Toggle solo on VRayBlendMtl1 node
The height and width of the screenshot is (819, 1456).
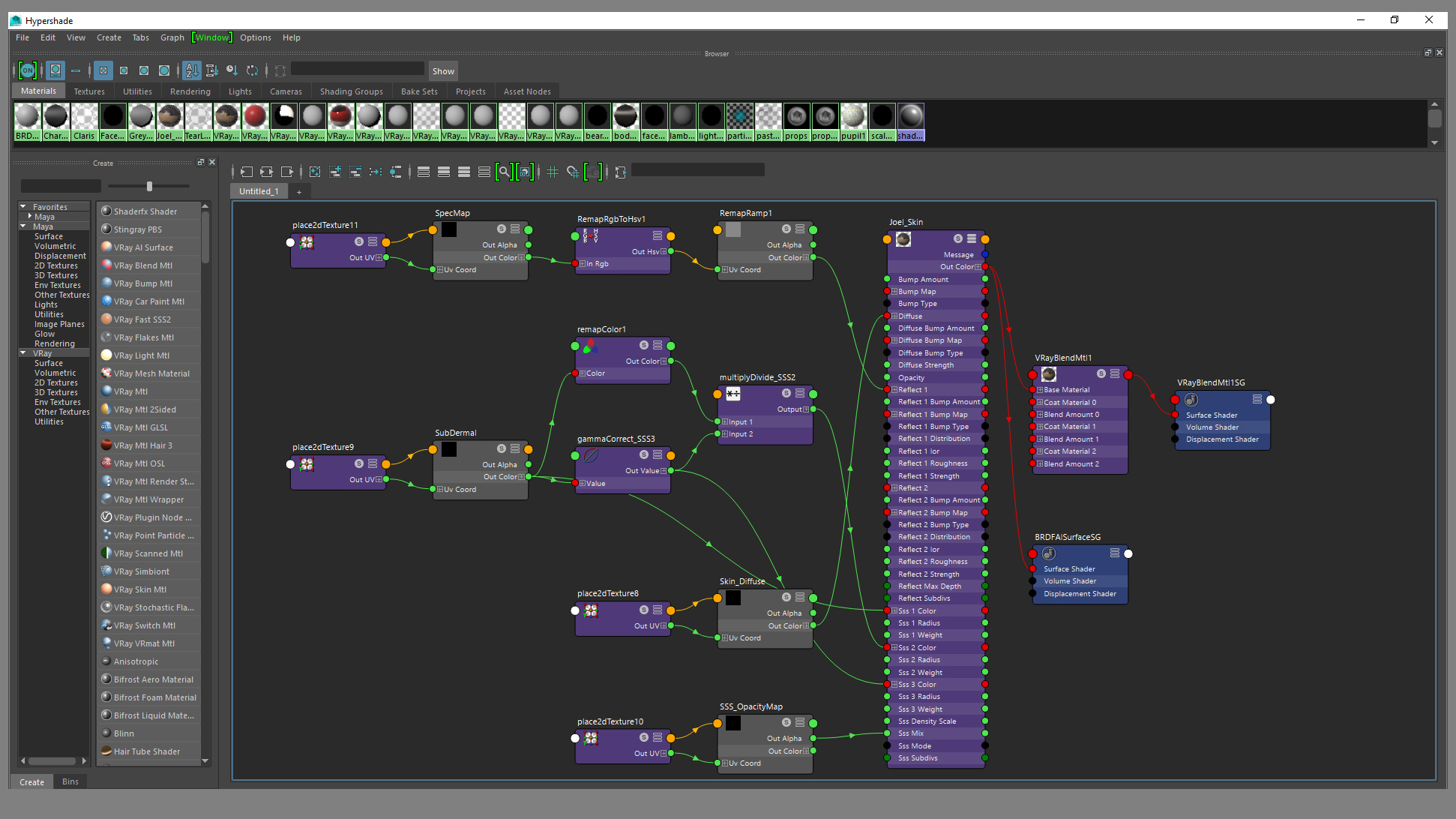pos(1101,373)
